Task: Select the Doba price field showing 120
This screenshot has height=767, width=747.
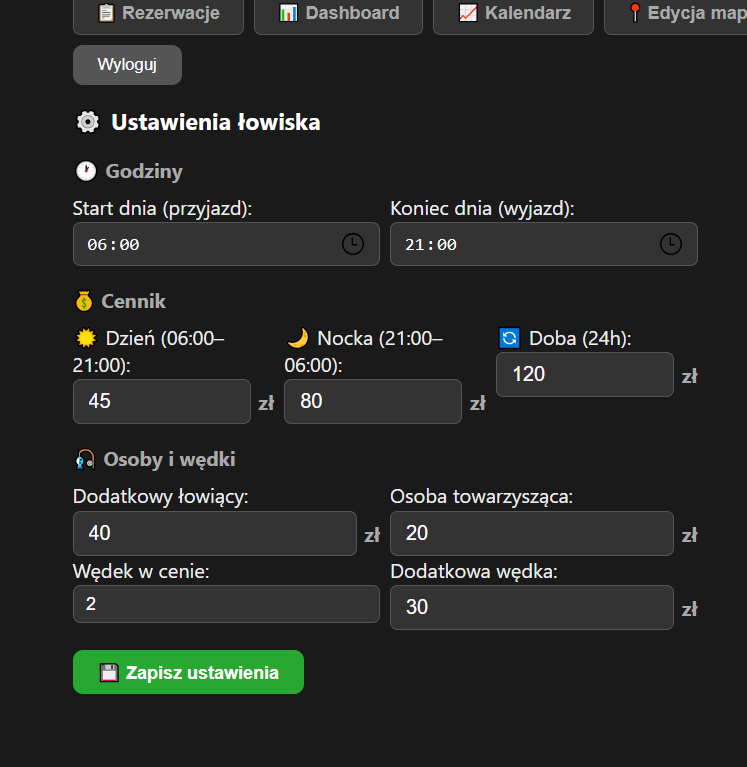Action: (x=585, y=374)
